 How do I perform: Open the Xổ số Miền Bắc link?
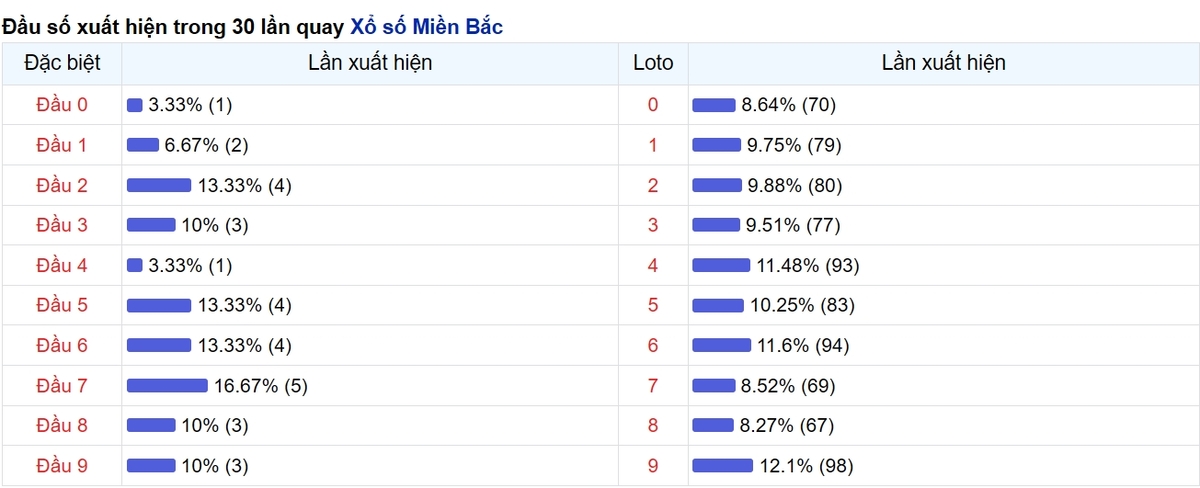tap(426, 27)
